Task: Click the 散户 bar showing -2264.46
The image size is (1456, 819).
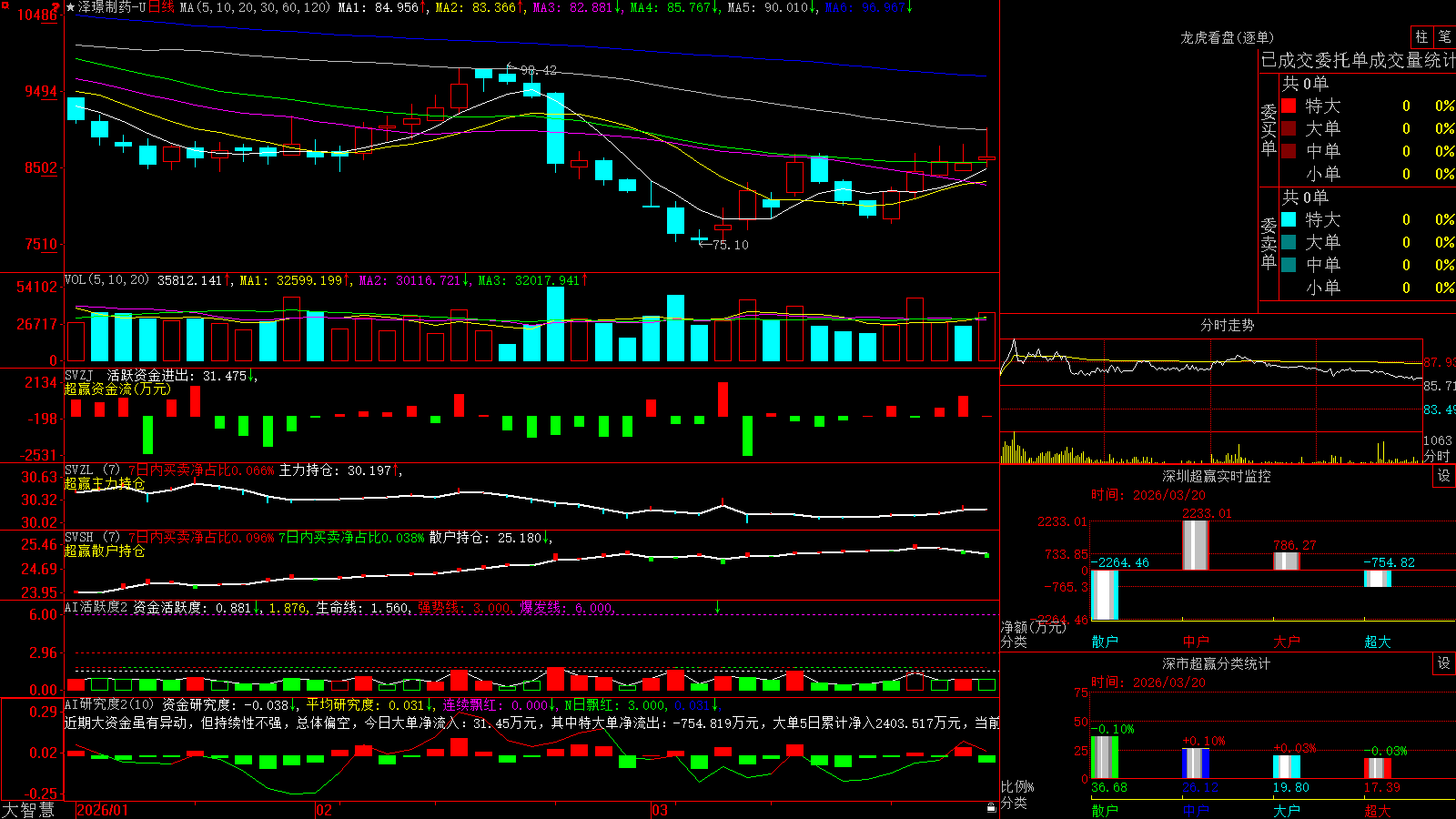Action: pyautogui.click(x=1105, y=595)
